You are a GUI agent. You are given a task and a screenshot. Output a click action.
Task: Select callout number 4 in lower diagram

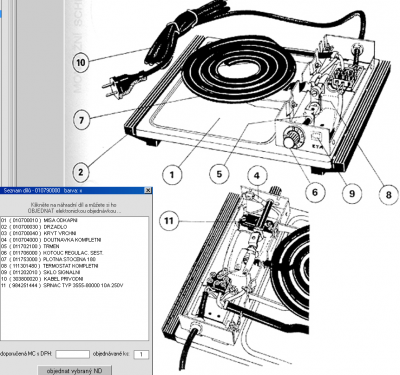click(257, 176)
